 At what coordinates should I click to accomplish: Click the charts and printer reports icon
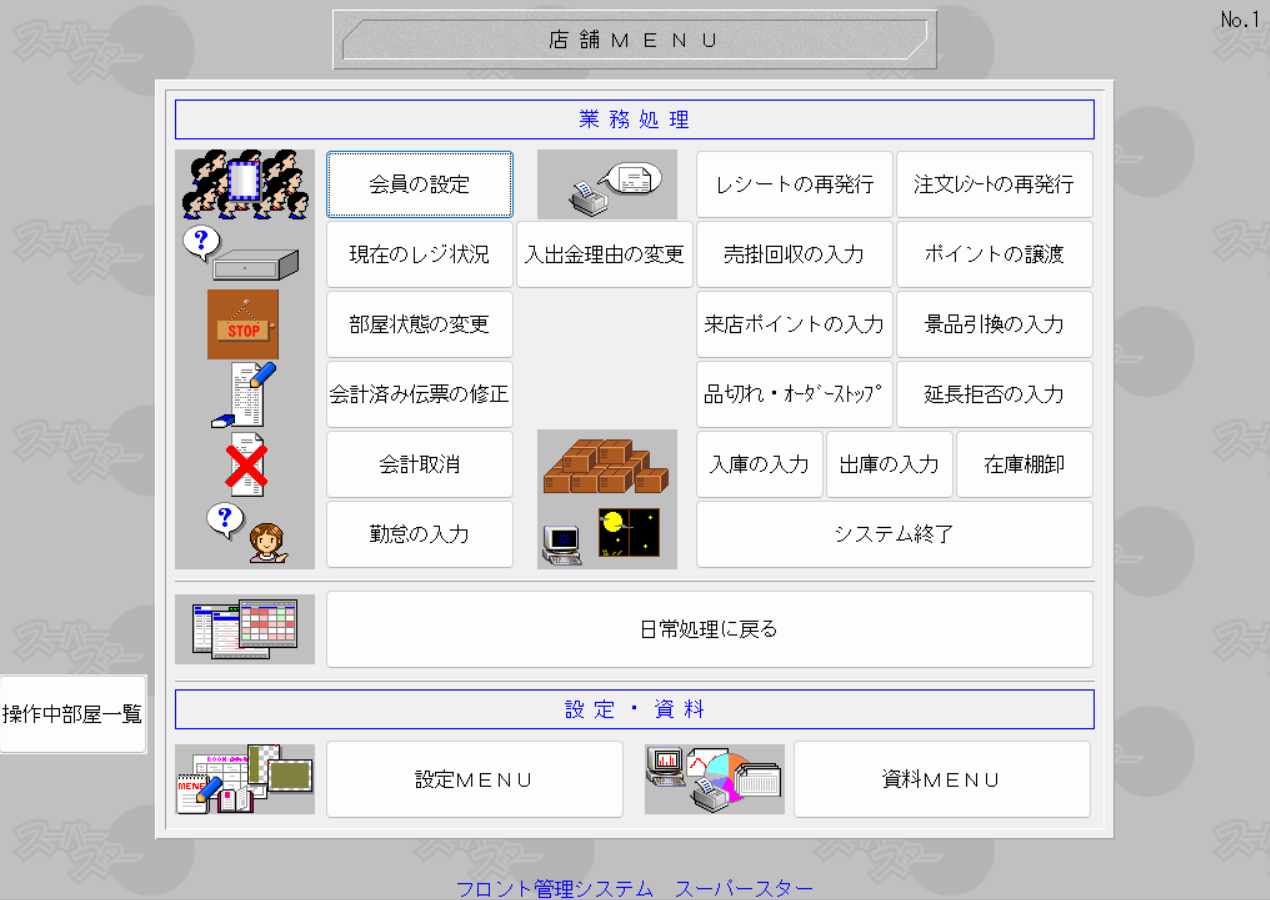[714, 779]
